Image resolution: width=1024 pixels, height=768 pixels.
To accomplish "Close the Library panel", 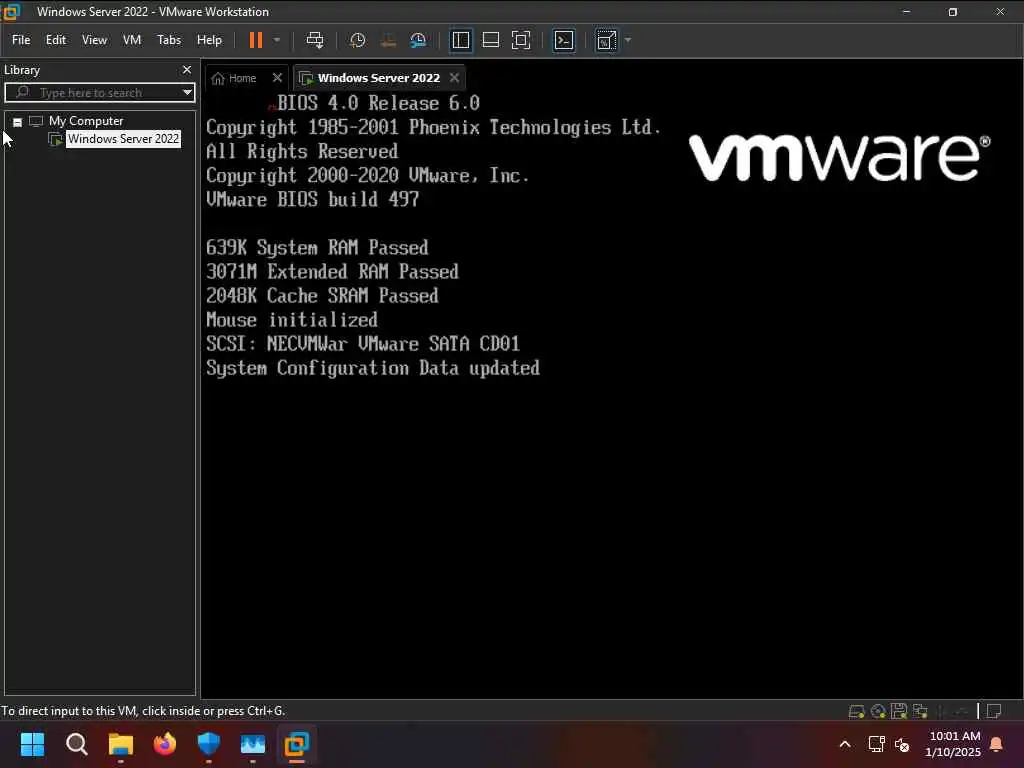I will click(x=187, y=70).
